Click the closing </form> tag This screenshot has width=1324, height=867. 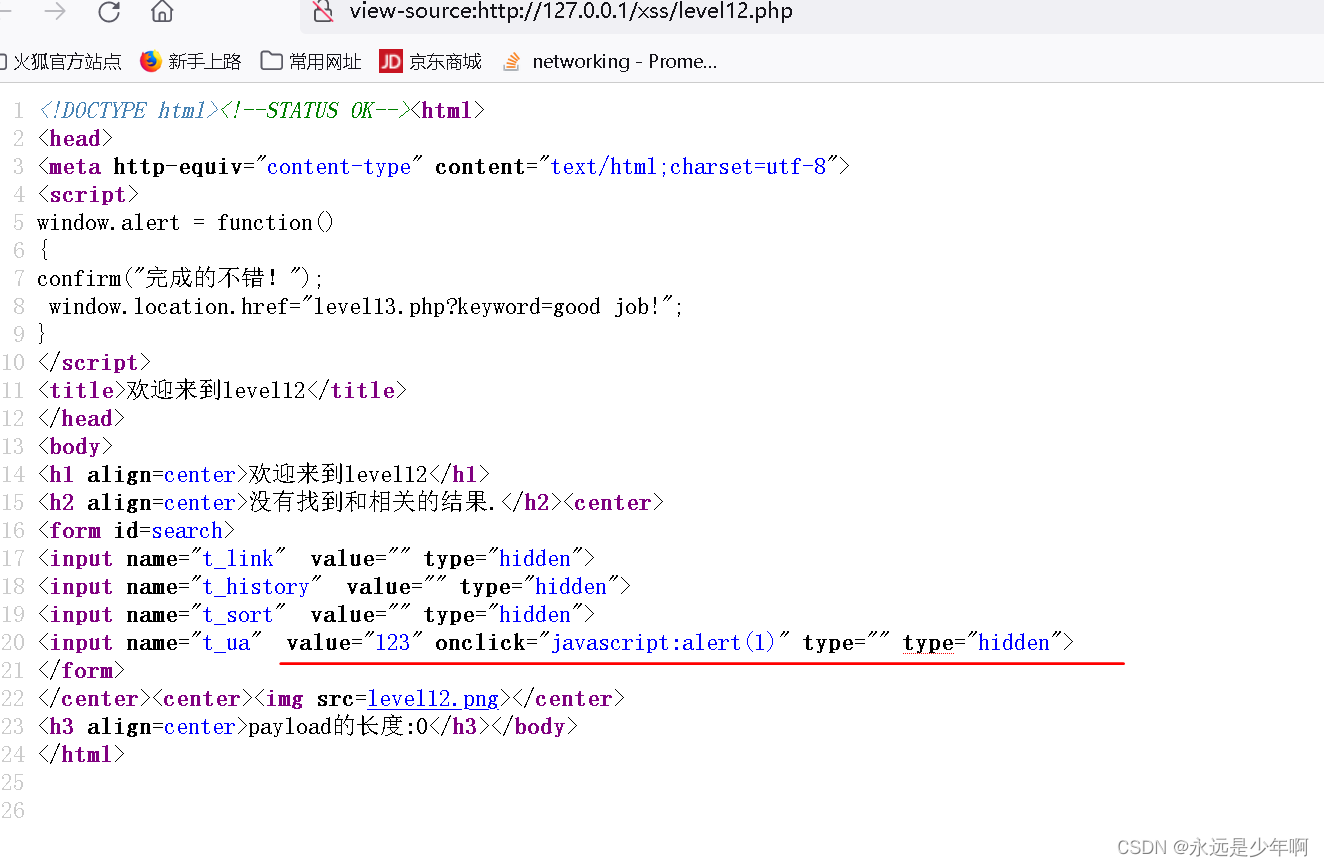pyautogui.click(x=81, y=671)
